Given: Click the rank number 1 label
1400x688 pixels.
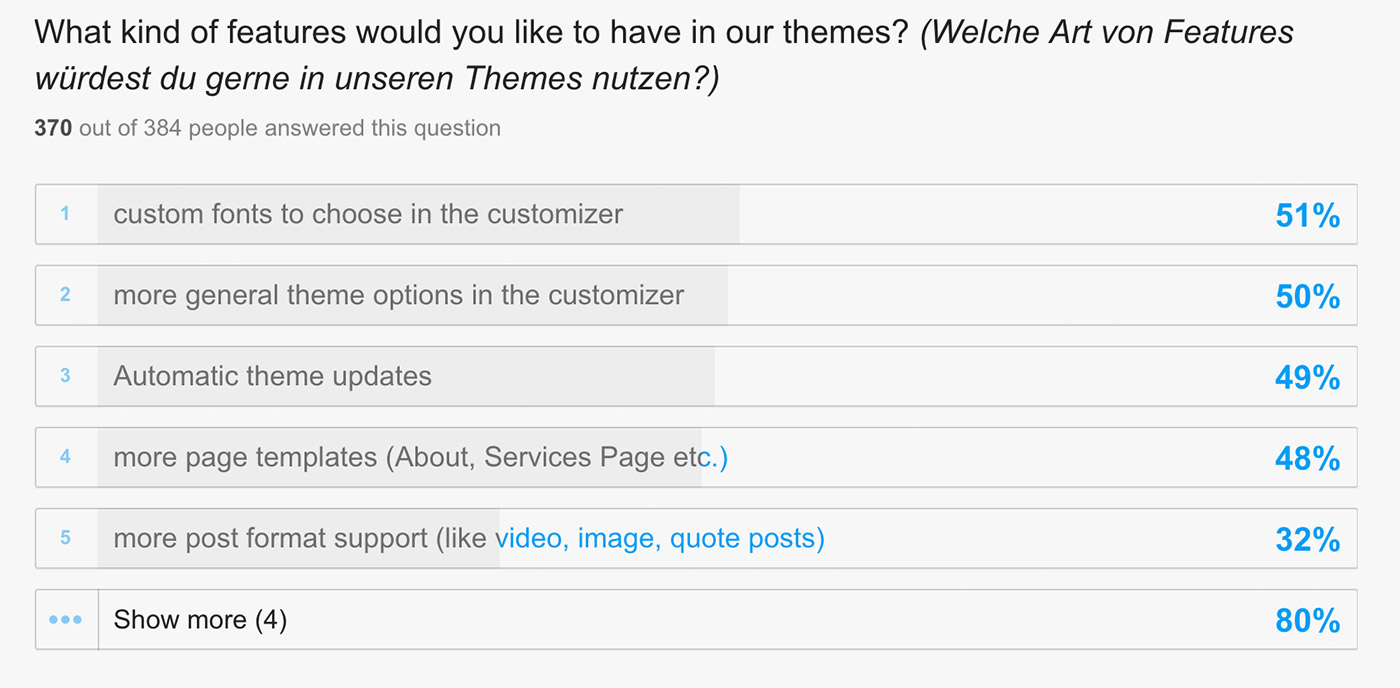Looking at the screenshot, I should [65, 214].
